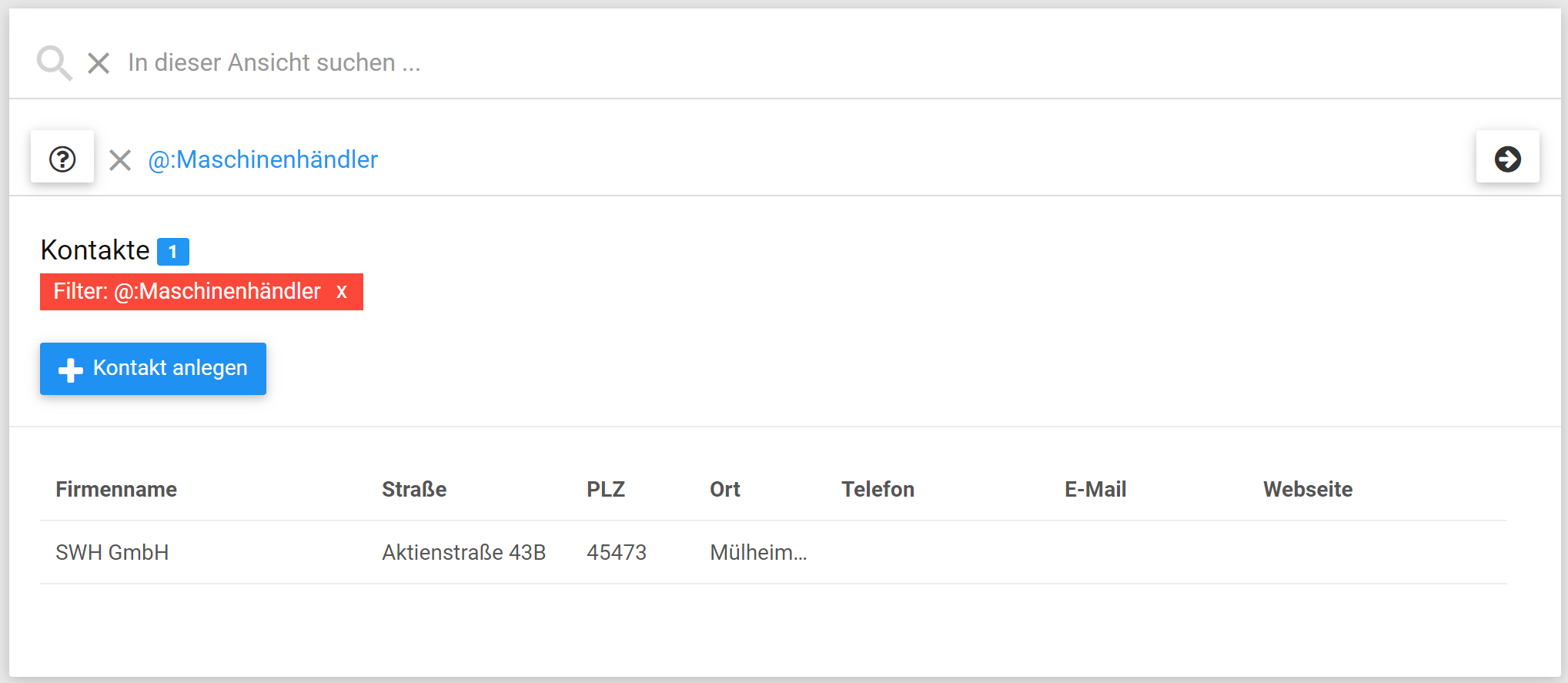
Task: Sort by Firmenname column header
Action: [116, 489]
